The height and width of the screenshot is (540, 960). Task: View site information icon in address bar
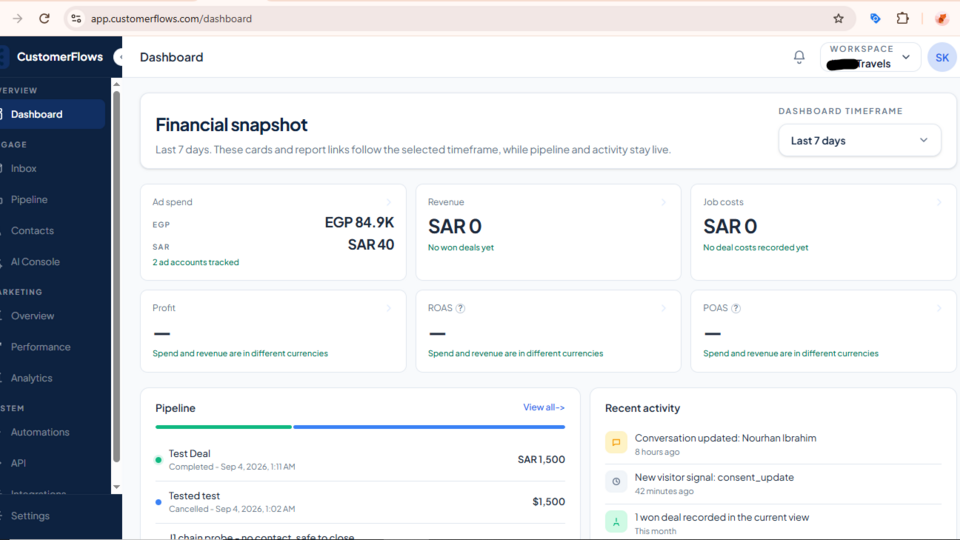pyautogui.click(x=76, y=18)
